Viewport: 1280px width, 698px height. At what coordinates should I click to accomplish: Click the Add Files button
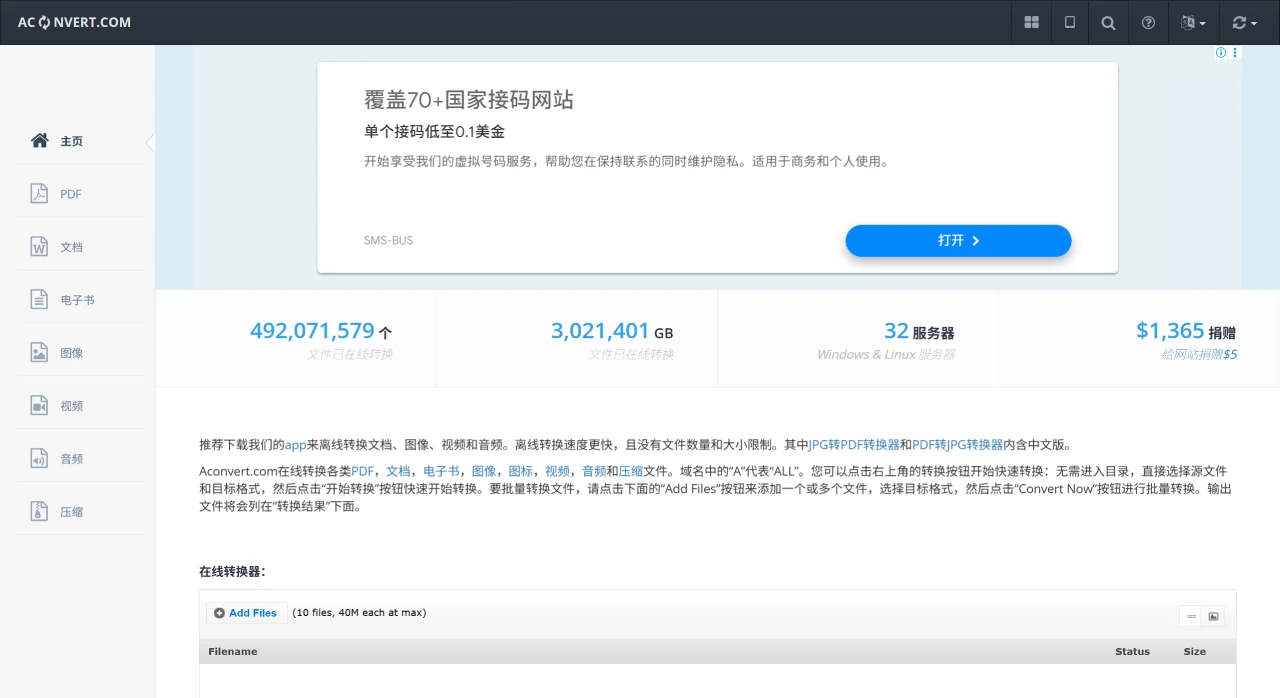pos(245,613)
